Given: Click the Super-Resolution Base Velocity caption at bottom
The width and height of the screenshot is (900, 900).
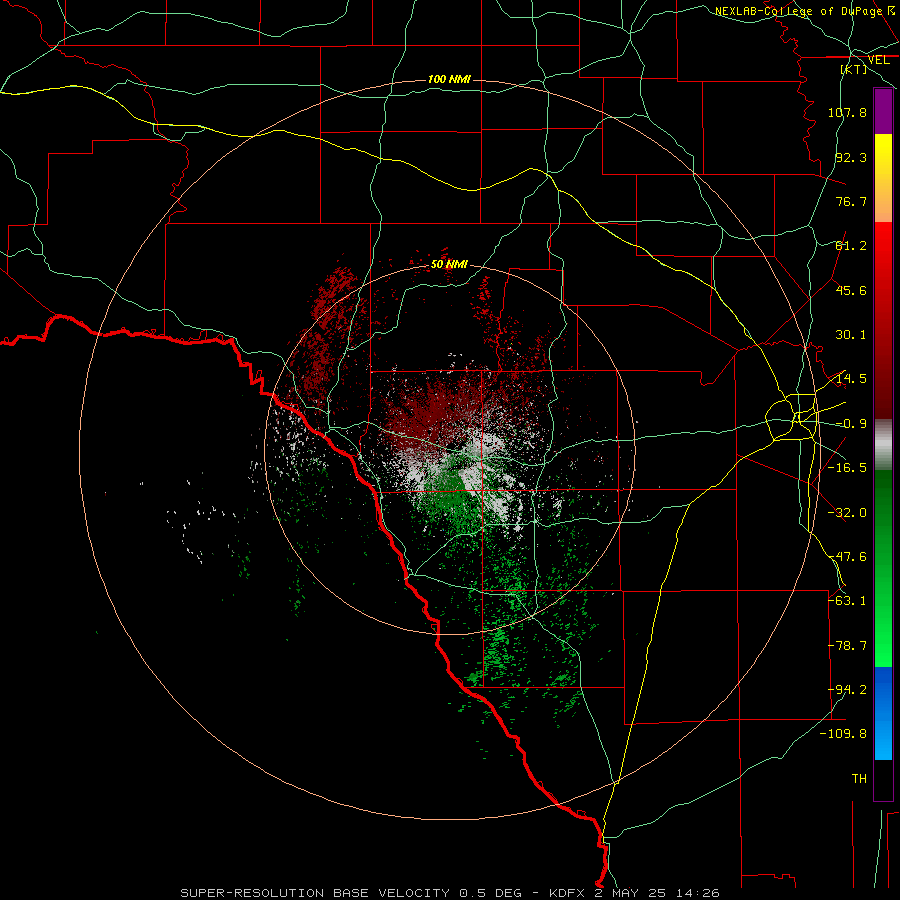Looking at the screenshot, I should pyautogui.click(x=450, y=893).
